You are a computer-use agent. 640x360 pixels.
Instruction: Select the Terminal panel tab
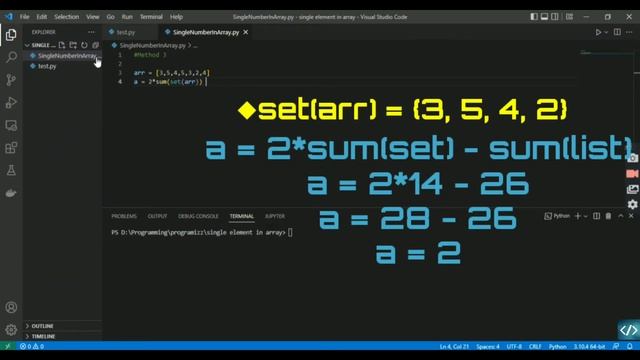click(x=242, y=216)
